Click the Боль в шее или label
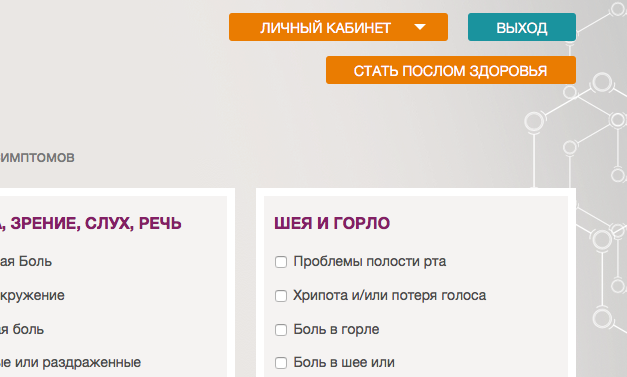Screen dimensions: 627x377 (x=344, y=363)
